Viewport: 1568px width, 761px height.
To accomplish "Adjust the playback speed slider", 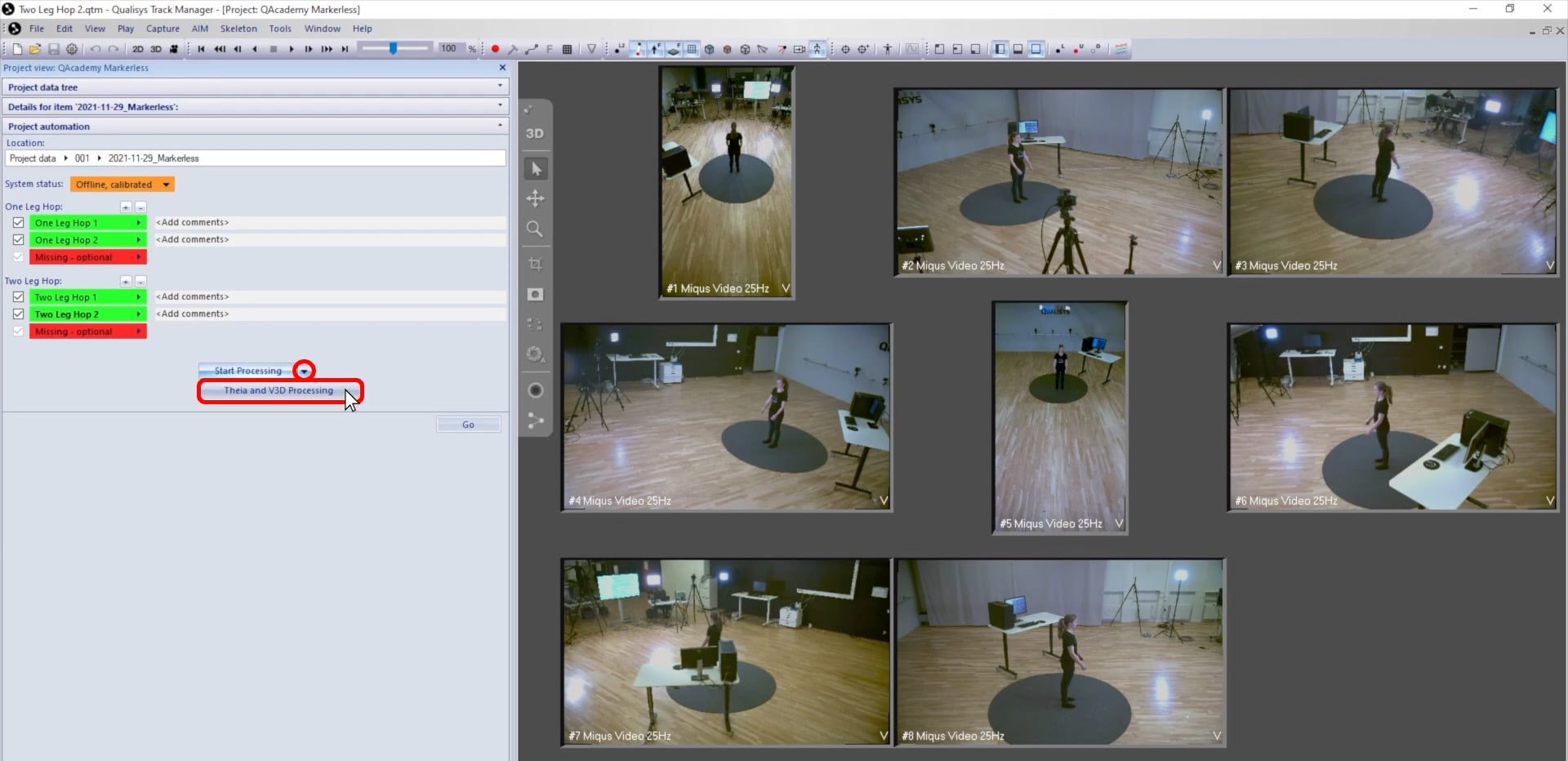I will (393, 49).
